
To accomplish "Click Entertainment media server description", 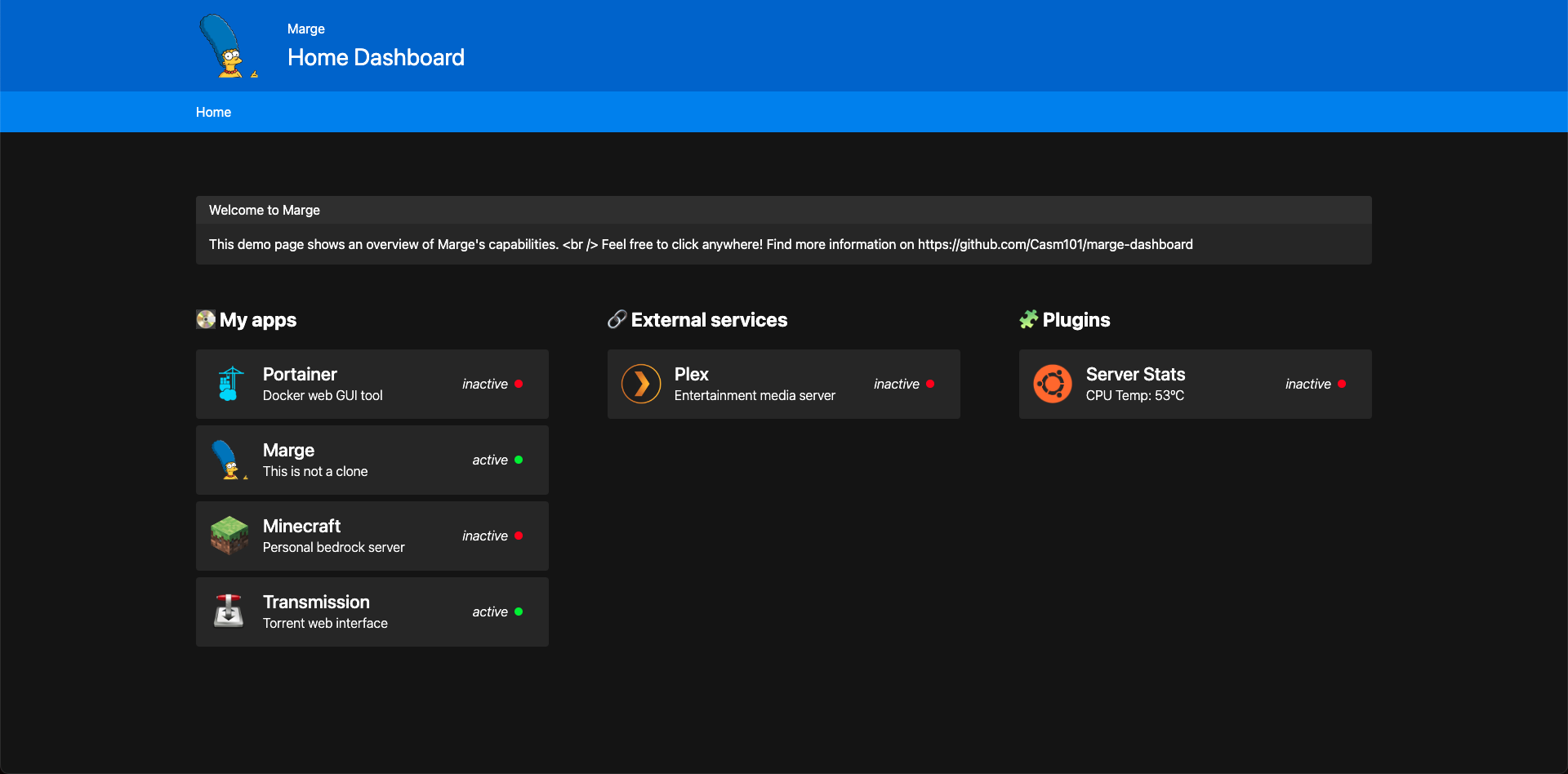I will point(755,395).
